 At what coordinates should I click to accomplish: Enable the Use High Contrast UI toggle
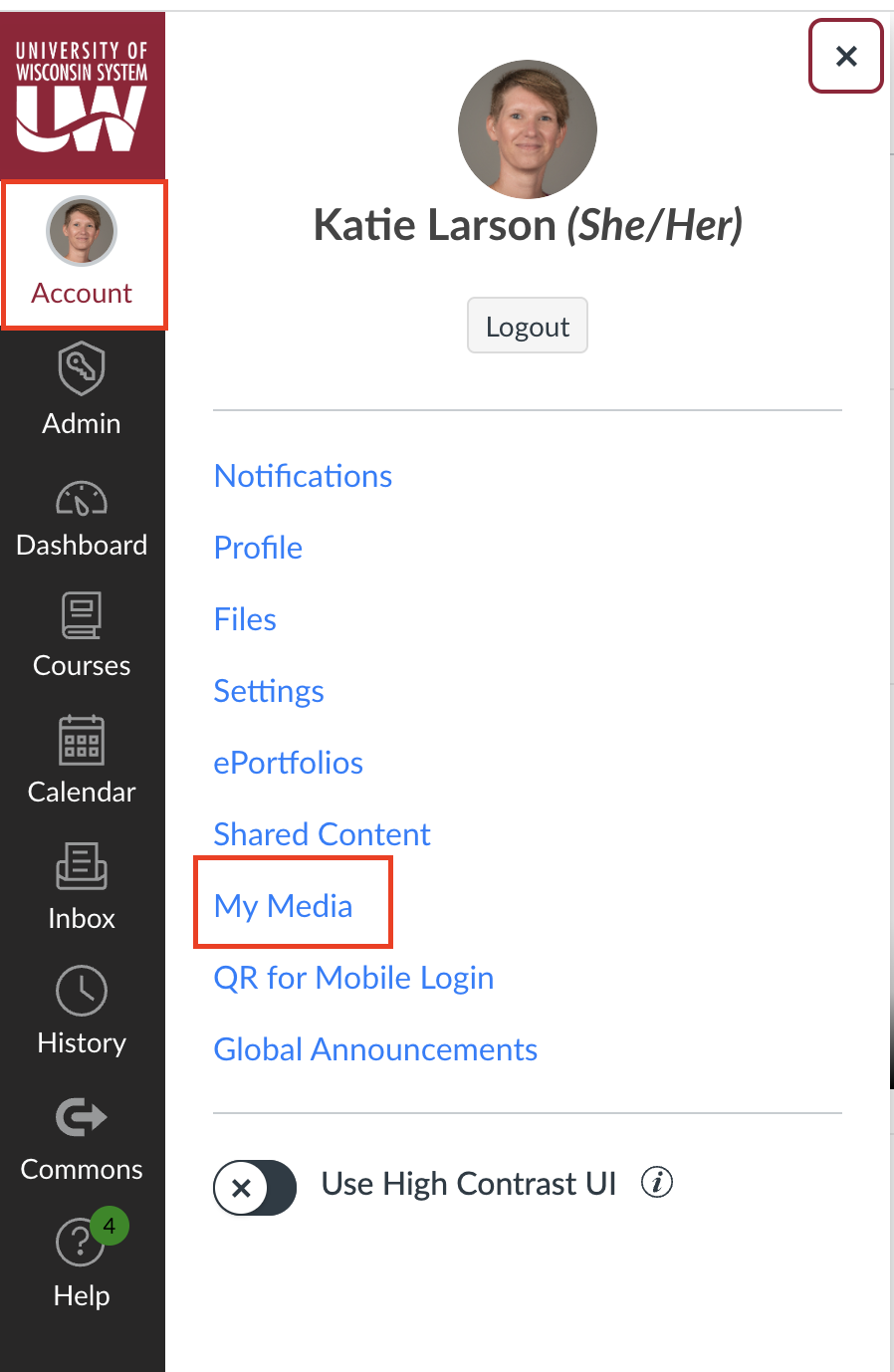point(255,1187)
